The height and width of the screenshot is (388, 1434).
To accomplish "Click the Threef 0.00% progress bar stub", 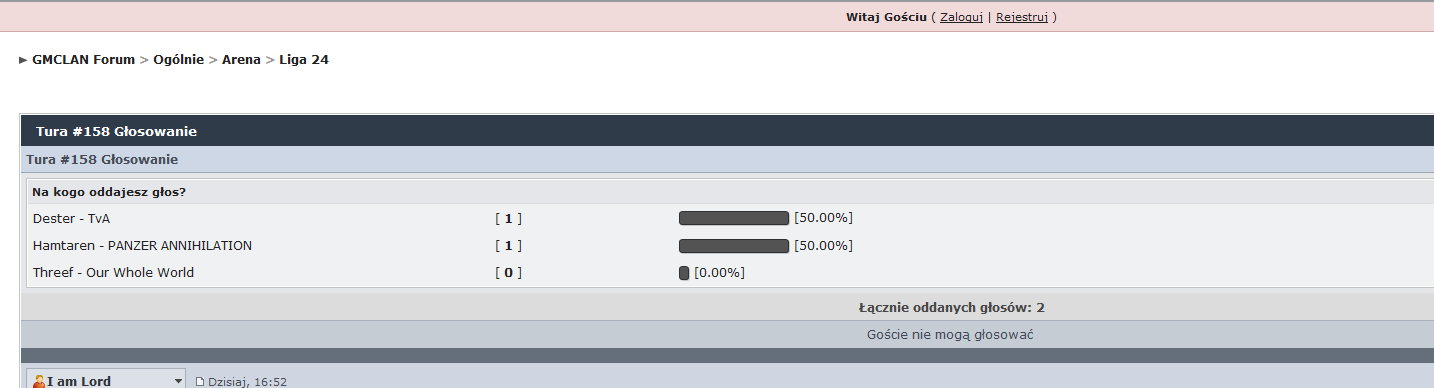I will coord(684,272).
